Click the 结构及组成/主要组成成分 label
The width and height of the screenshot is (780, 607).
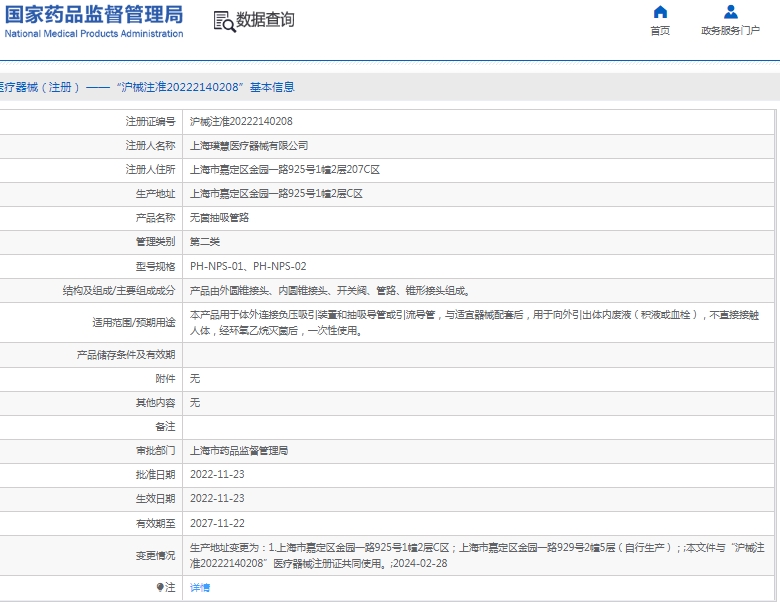(119, 291)
